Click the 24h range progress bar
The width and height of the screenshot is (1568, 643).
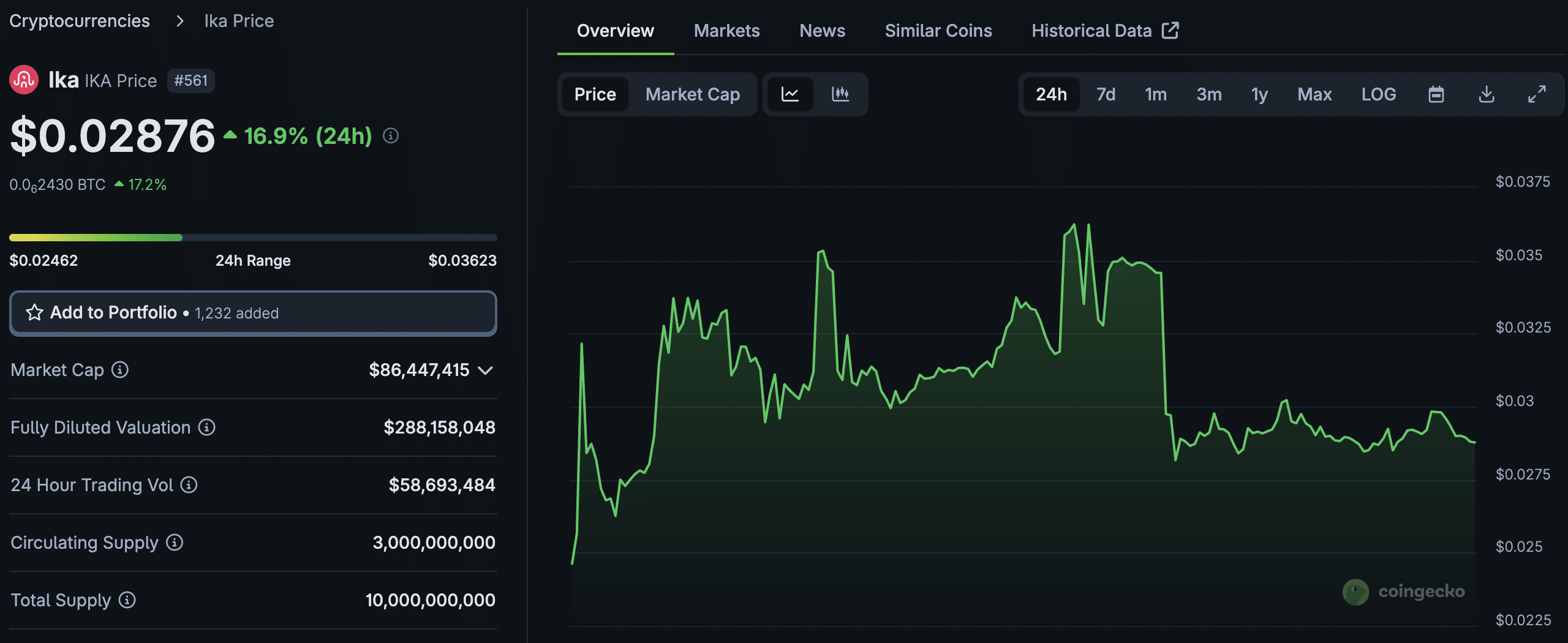tap(252, 237)
